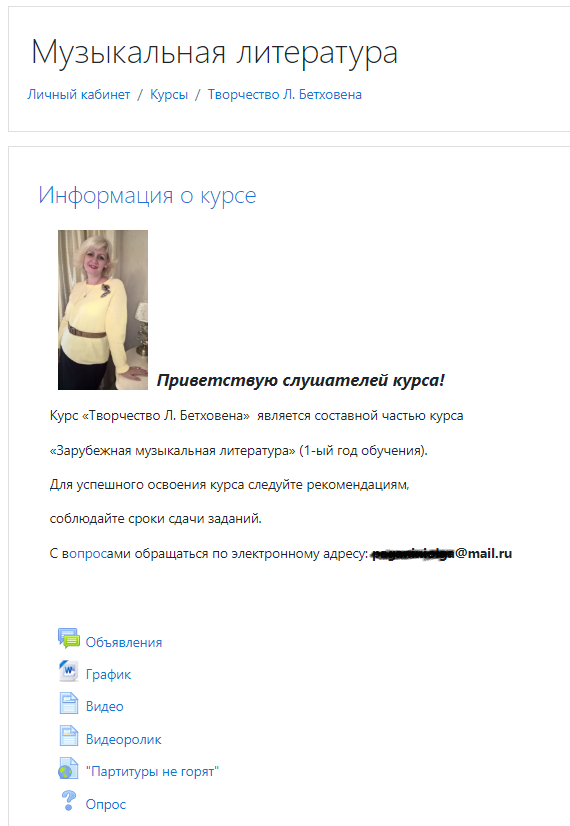This screenshot has height=826, width=570.
Task: Click the Приветствую слушателей курса! text
Action: point(301,380)
